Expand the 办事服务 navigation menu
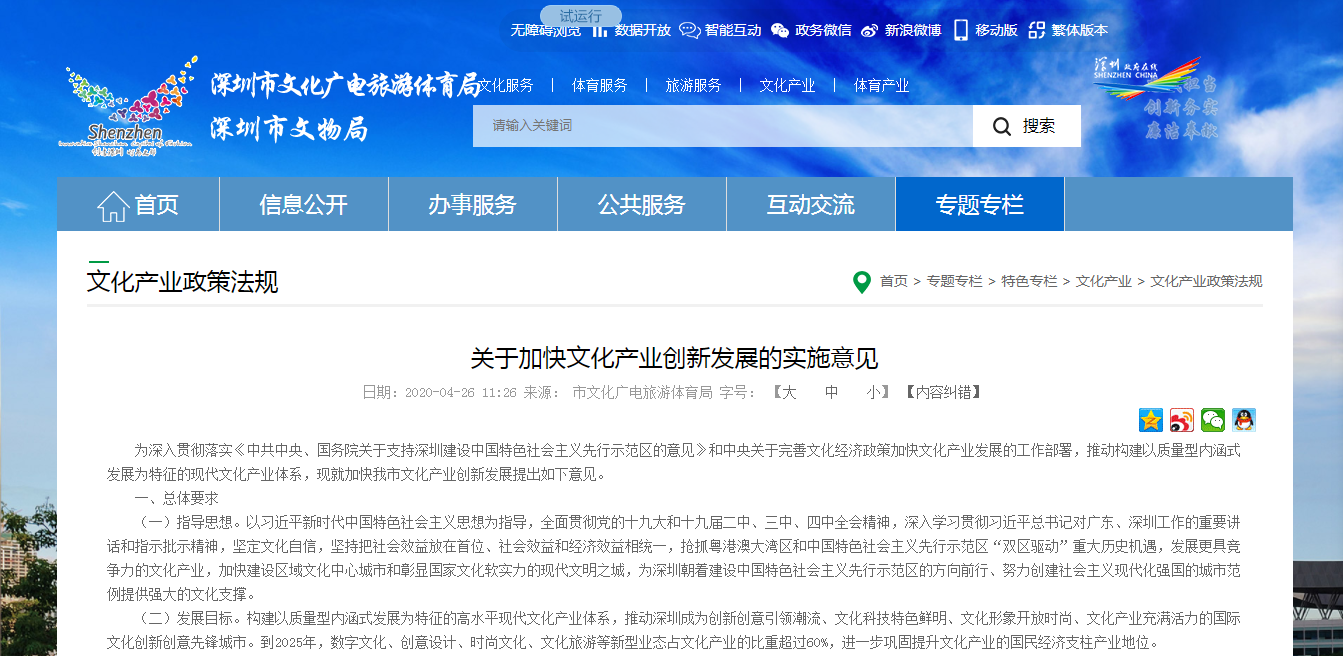The width and height of the screenshot is (1343, 656). 472,205
